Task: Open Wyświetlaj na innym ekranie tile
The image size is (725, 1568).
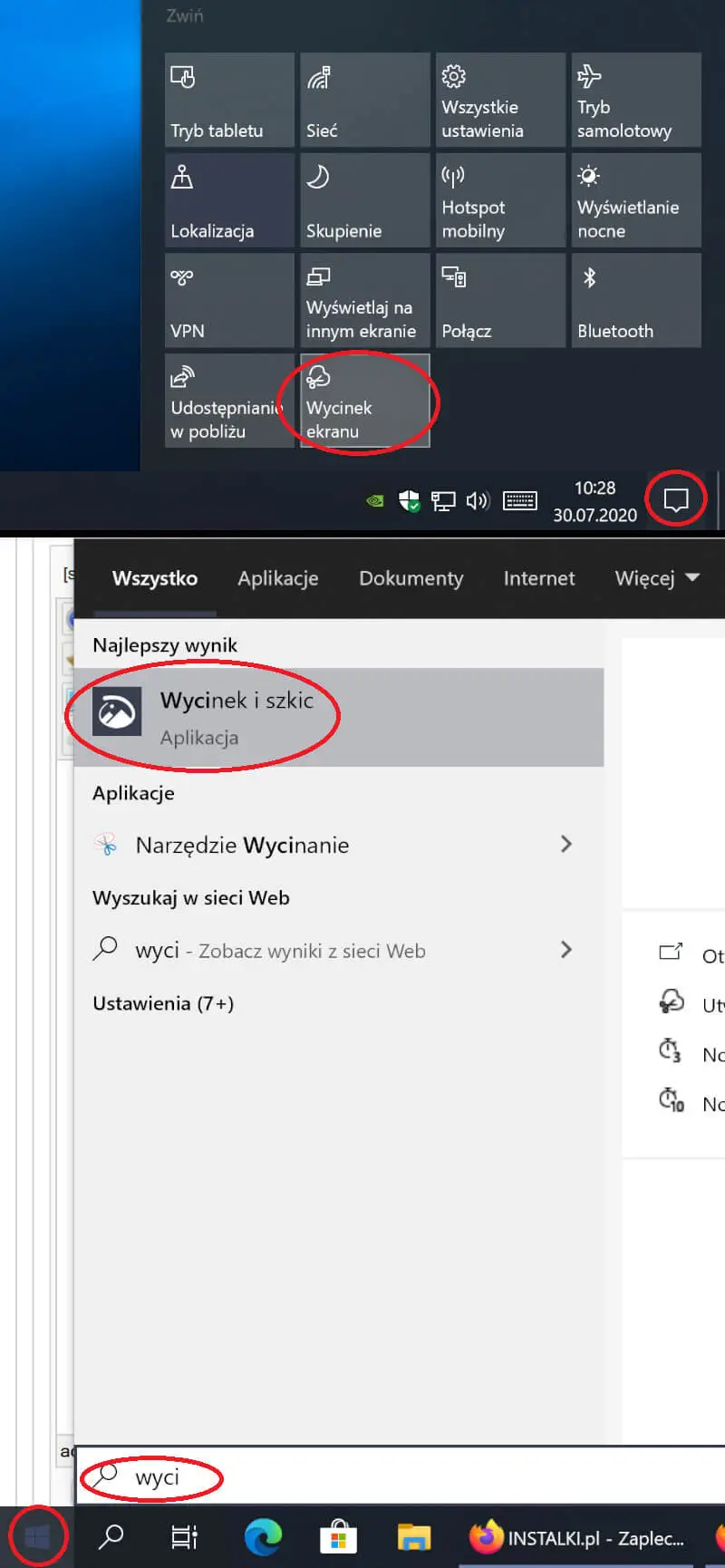Action: (x=364, y=300)
